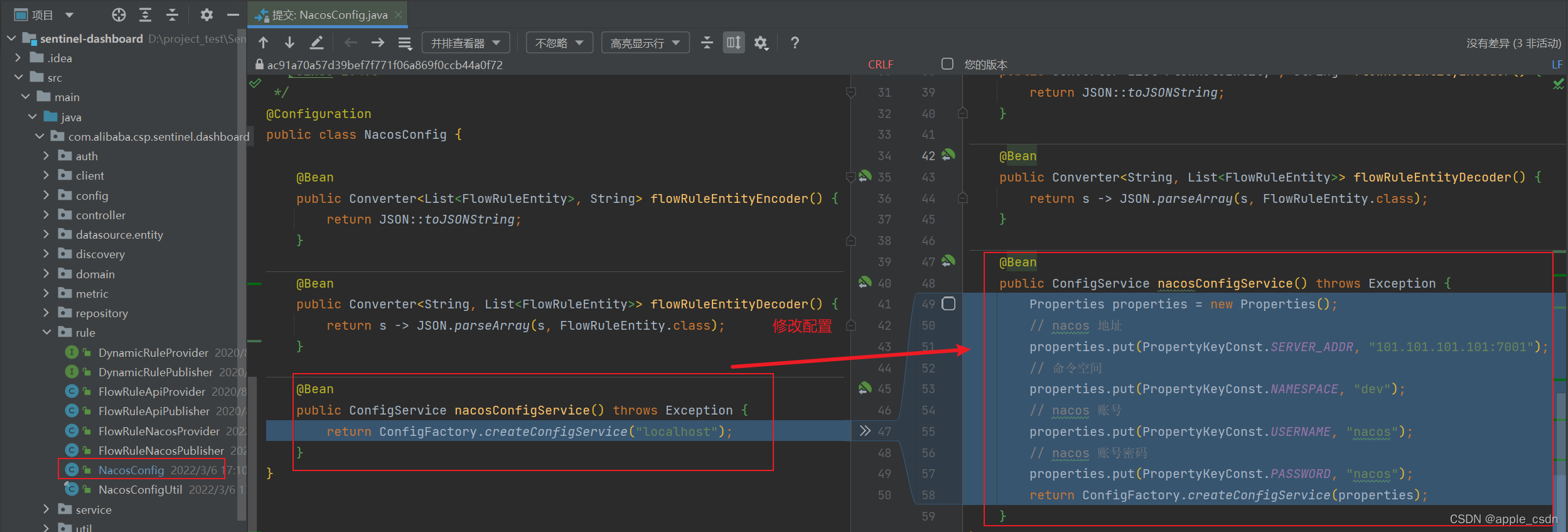Screen dimensions: 1568x532
Task: Open the 高亮显示行 highlight dropdown
Action: pos(645,43)
